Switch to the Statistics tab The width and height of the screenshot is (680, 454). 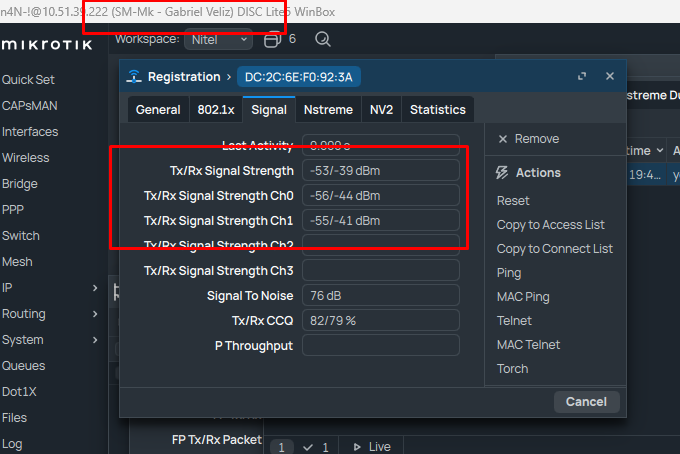point(437,110)
